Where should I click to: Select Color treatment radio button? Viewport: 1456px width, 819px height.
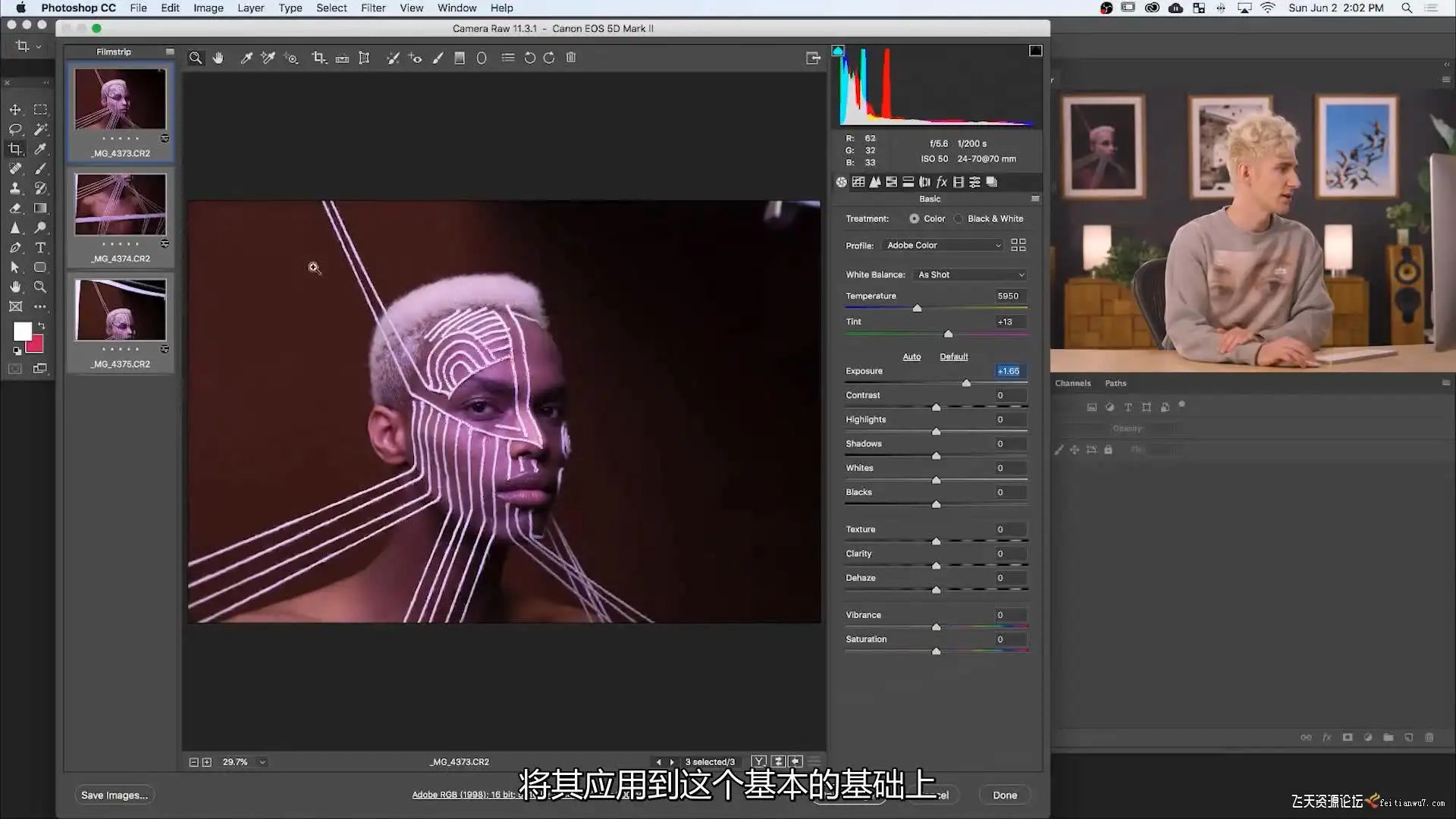[915, 218]
